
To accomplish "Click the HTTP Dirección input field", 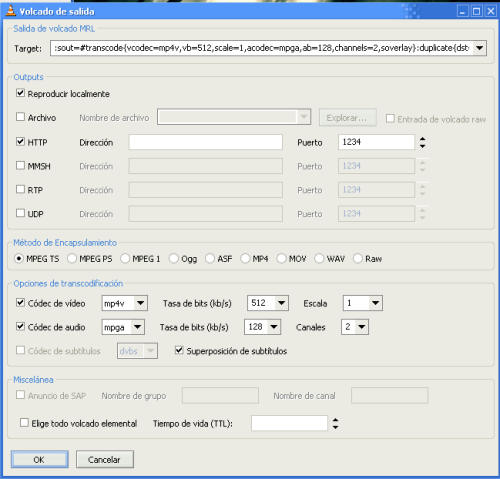I will 205,142.
